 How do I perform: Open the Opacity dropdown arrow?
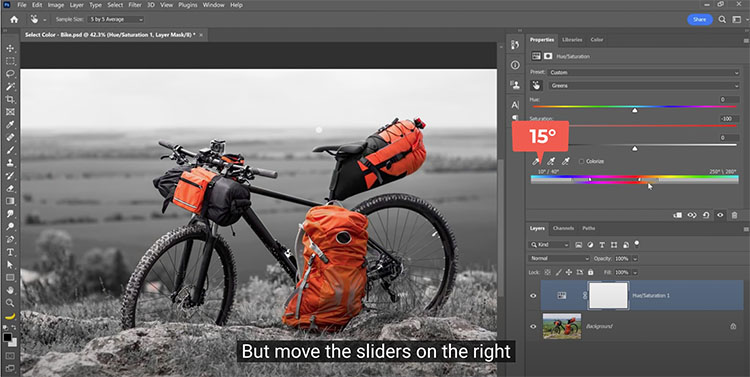[x=635, y=258]
